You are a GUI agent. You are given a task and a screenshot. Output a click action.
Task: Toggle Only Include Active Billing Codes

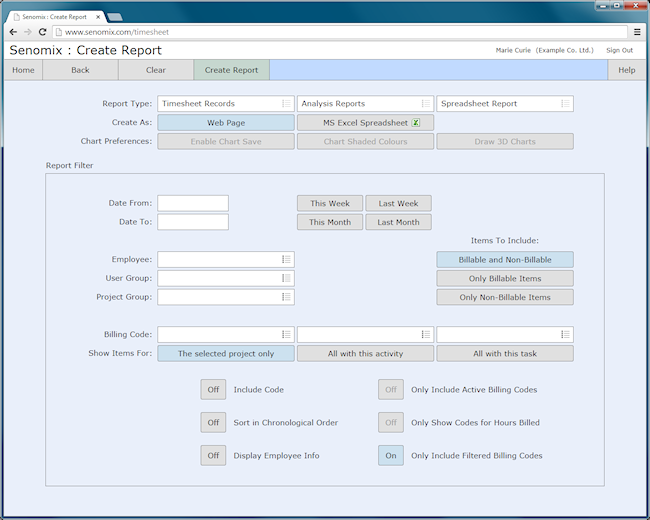390,389
